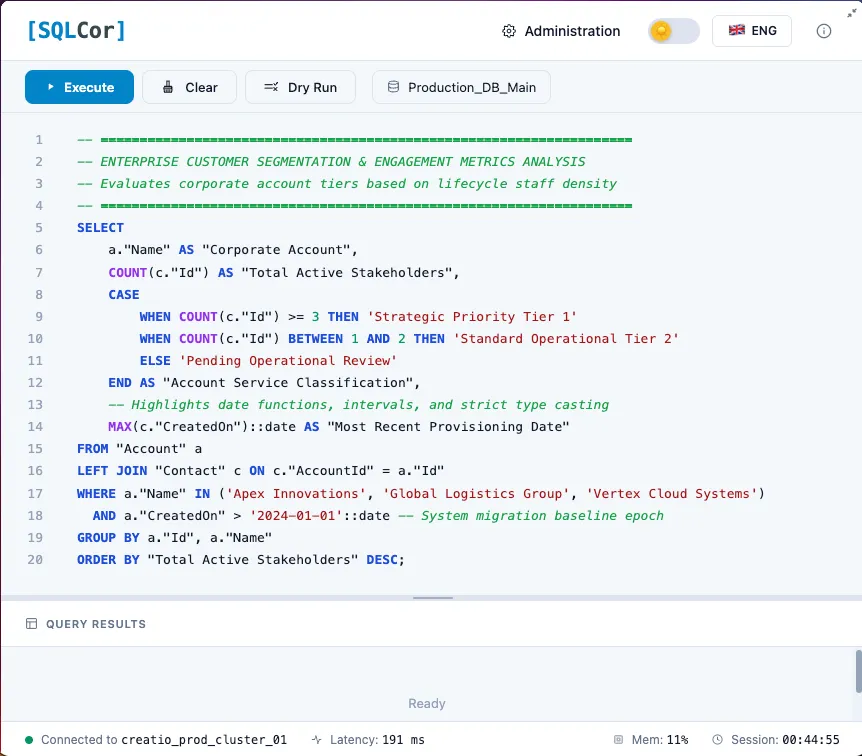Click 'Pending Operational Review' string

288,361
